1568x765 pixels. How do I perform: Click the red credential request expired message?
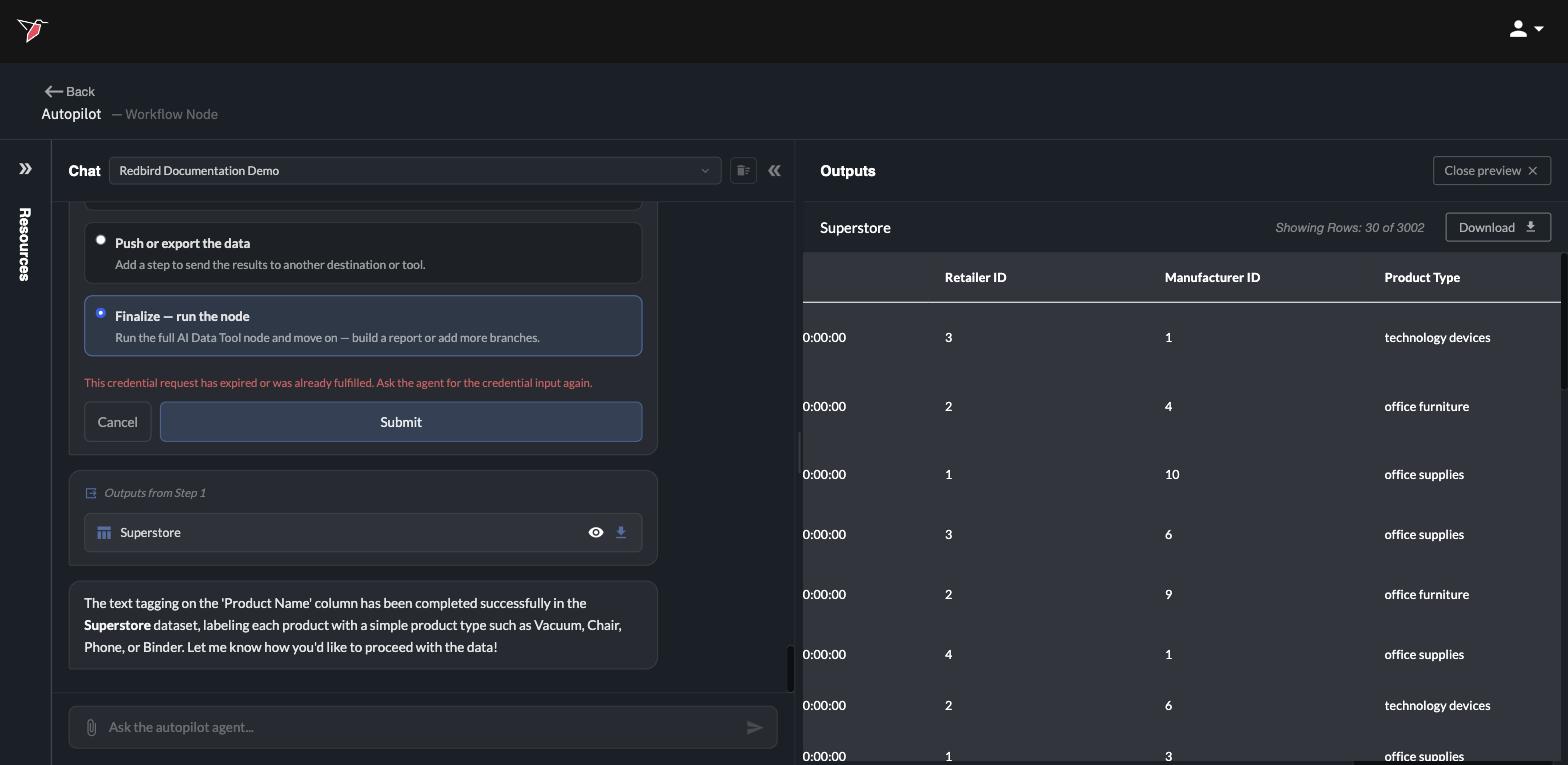(x=338, y=383)
